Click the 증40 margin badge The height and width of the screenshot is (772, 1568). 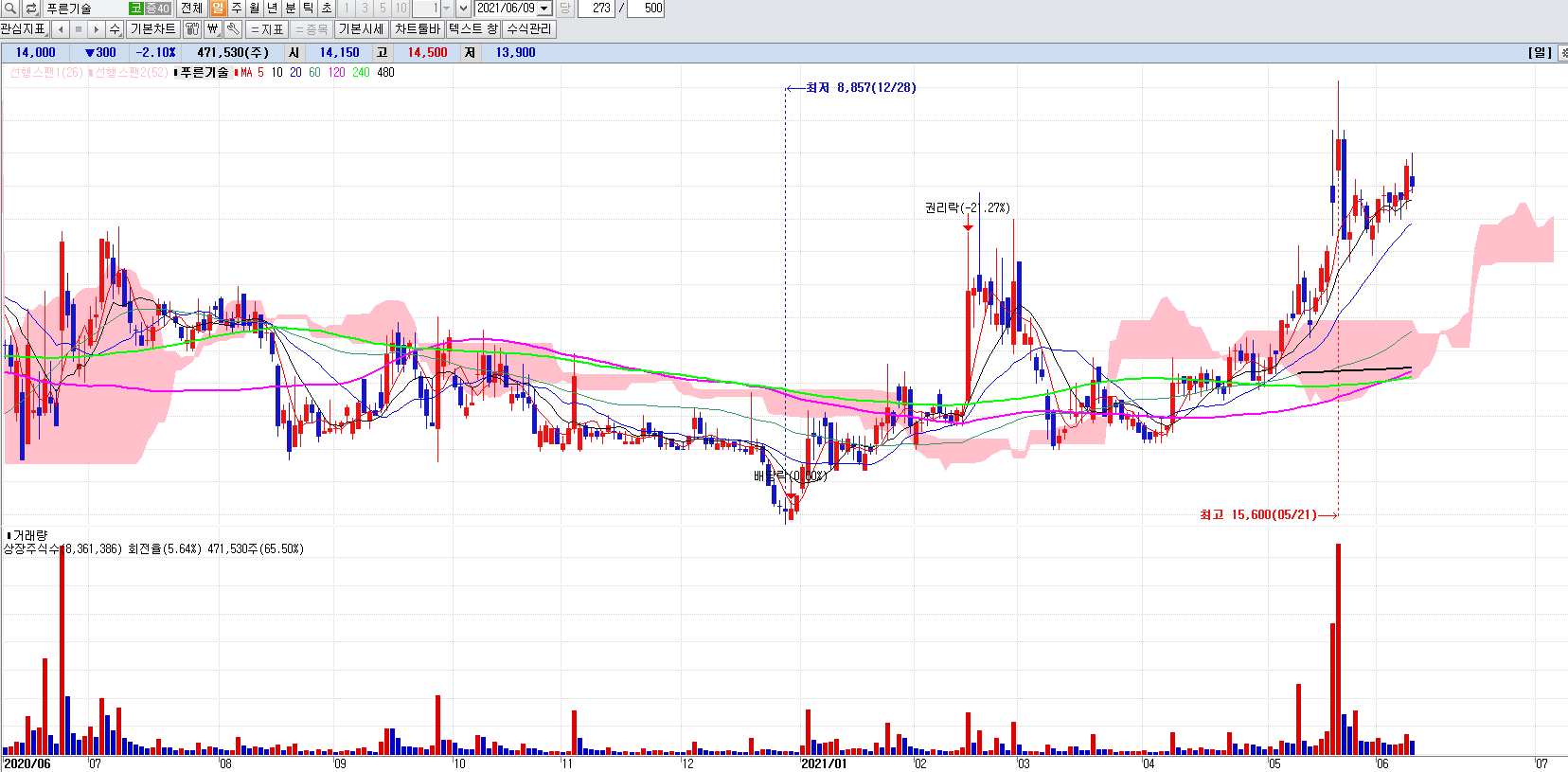click(x=157, y=9)
